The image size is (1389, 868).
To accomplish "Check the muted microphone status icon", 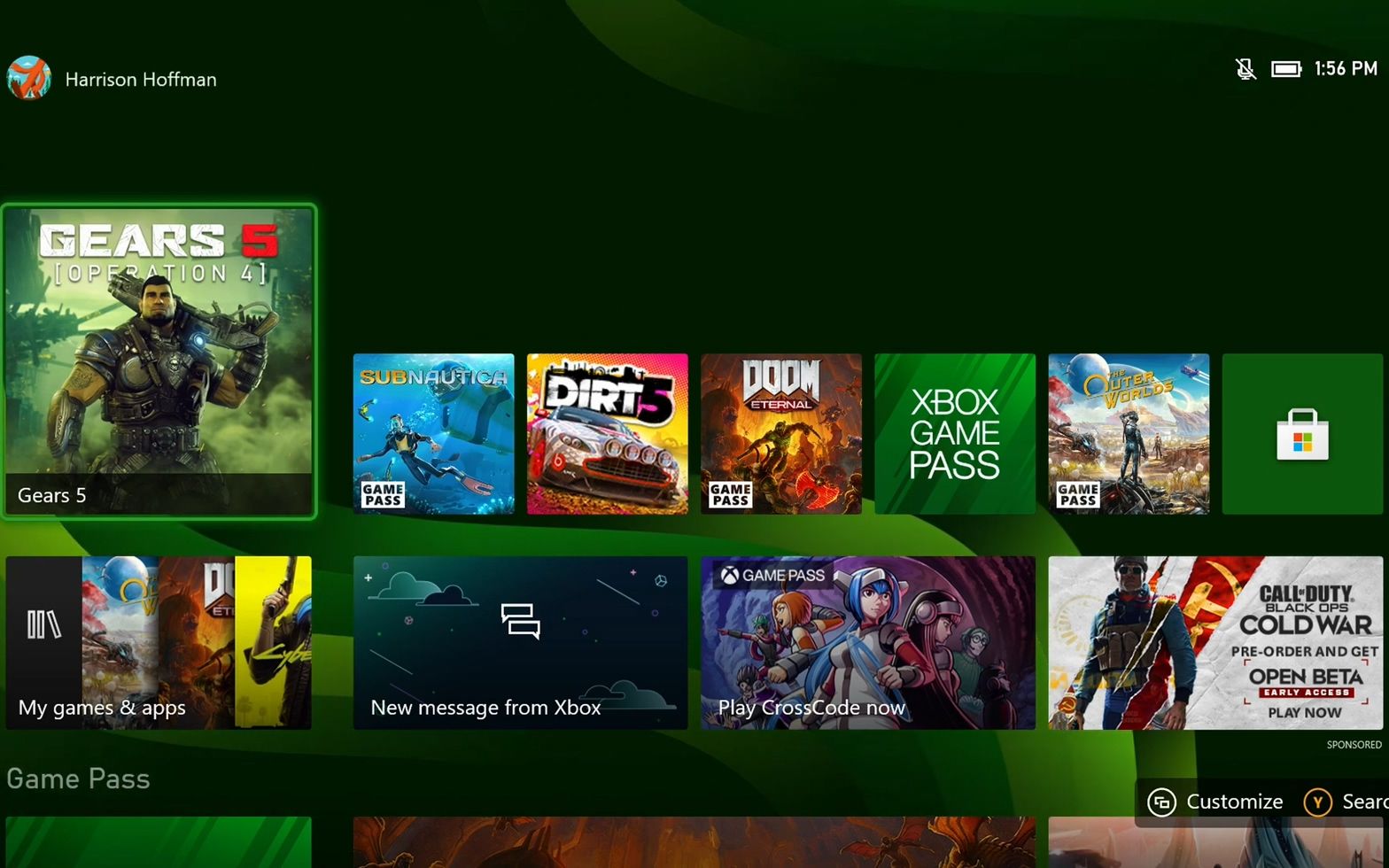I will (1245, 68).
